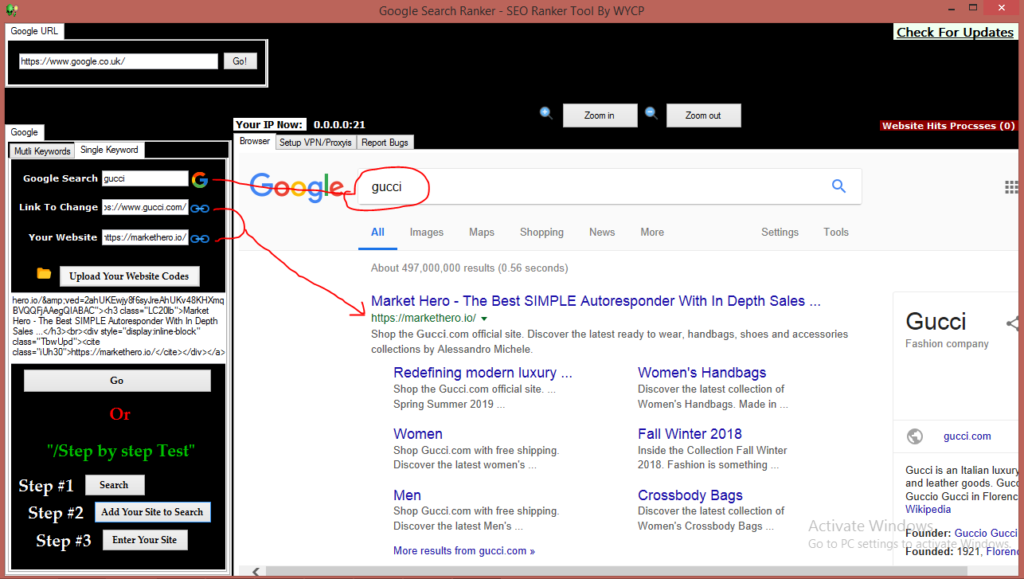Click the Google Search keyword field
The width and height of the screenshot is (1024, 579).
[x=145, y=178]
